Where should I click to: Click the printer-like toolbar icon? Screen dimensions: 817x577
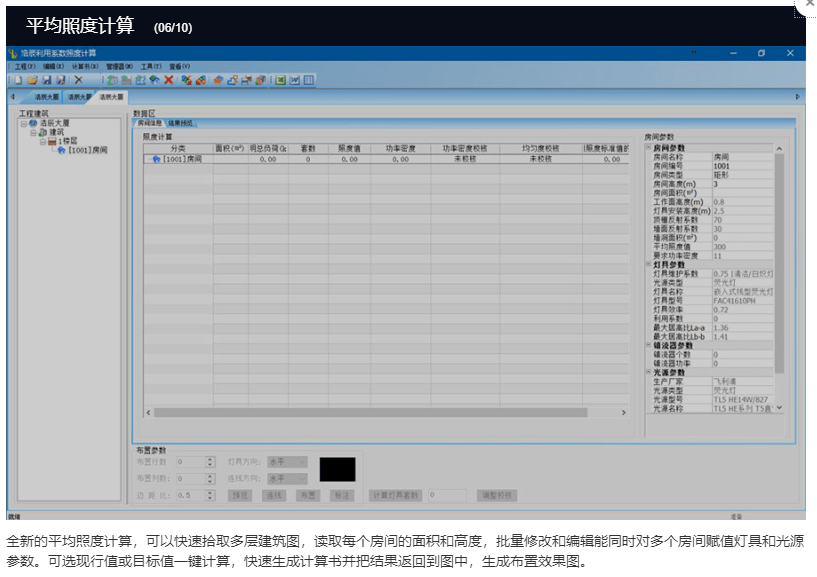click(246, 80)
